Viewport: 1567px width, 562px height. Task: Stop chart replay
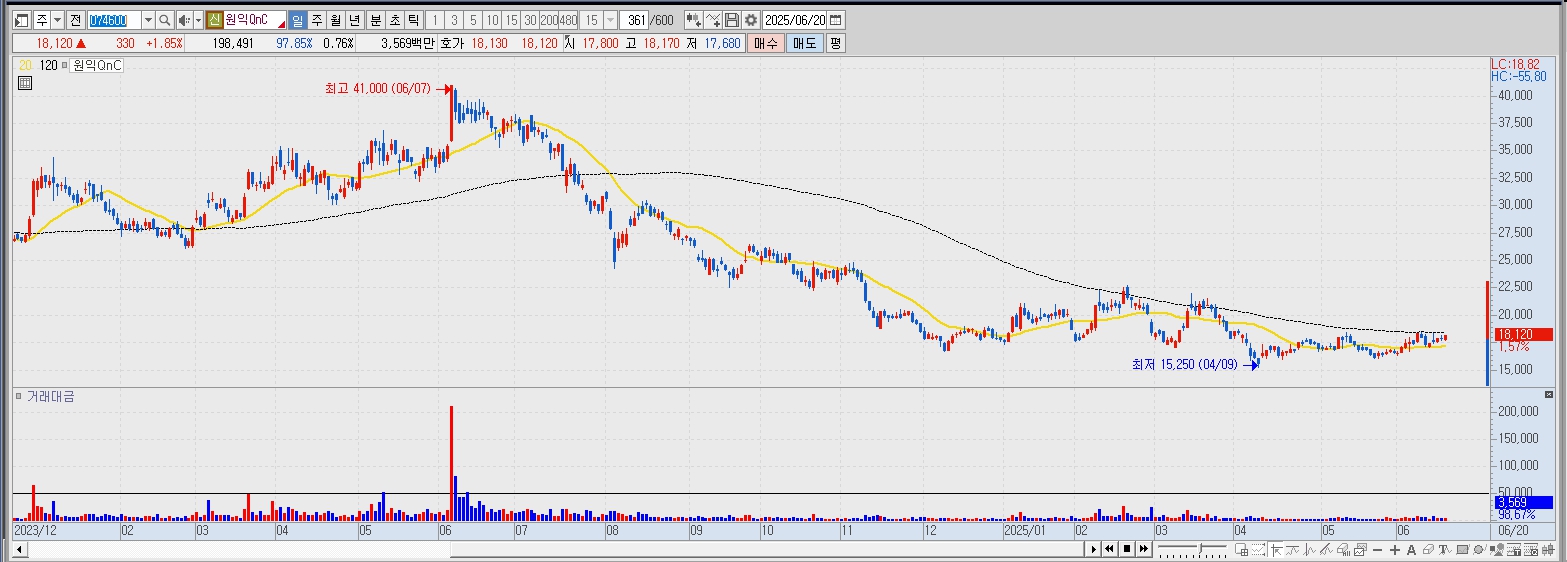click(1127, 549)
